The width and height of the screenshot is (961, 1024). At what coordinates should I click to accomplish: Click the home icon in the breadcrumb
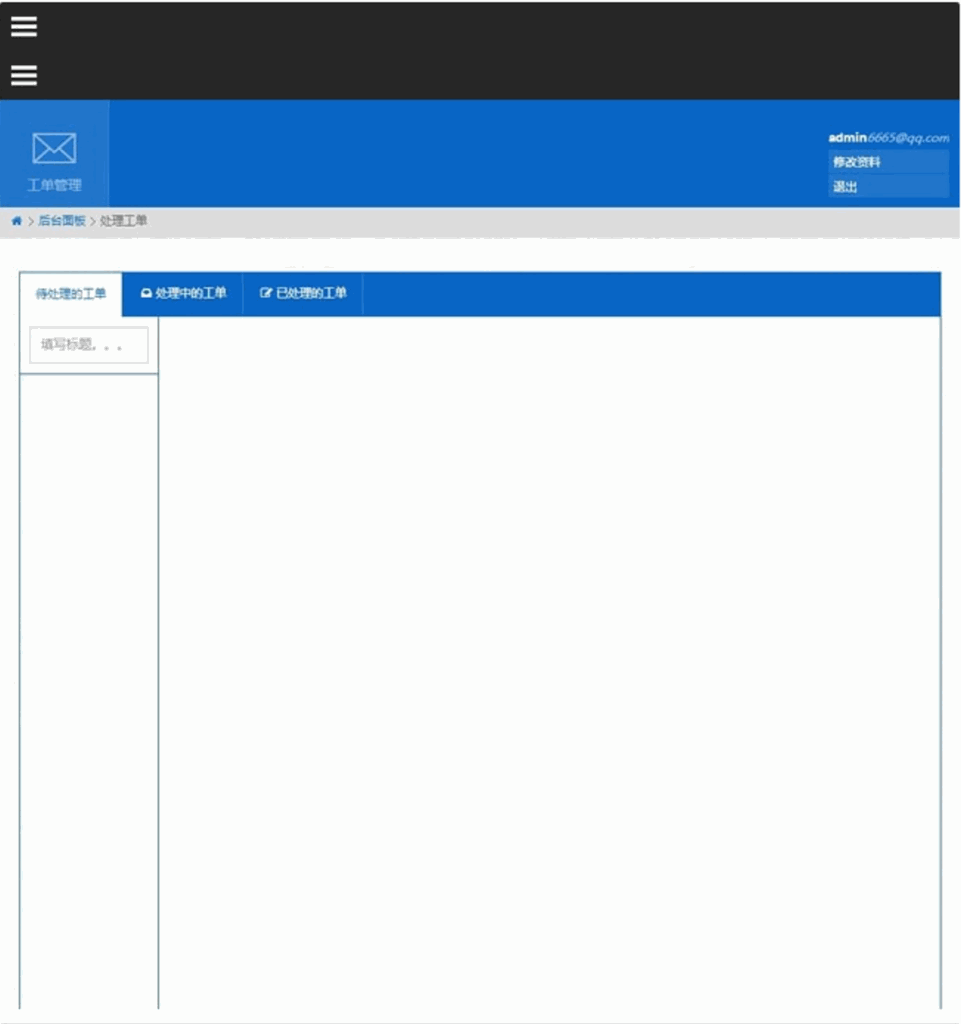(x=14, y=220)
